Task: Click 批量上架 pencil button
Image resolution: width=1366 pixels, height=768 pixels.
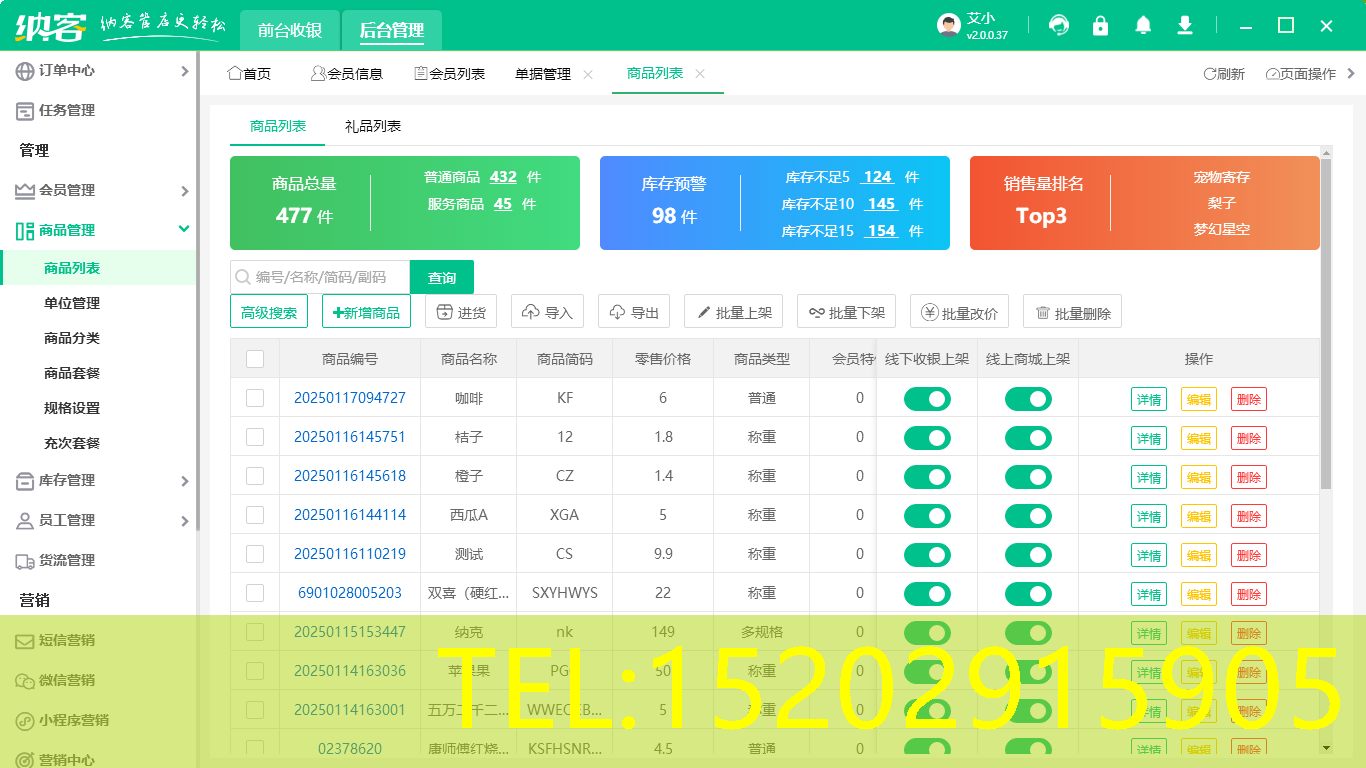Action: pyautogui.click(x=733, y=312)
